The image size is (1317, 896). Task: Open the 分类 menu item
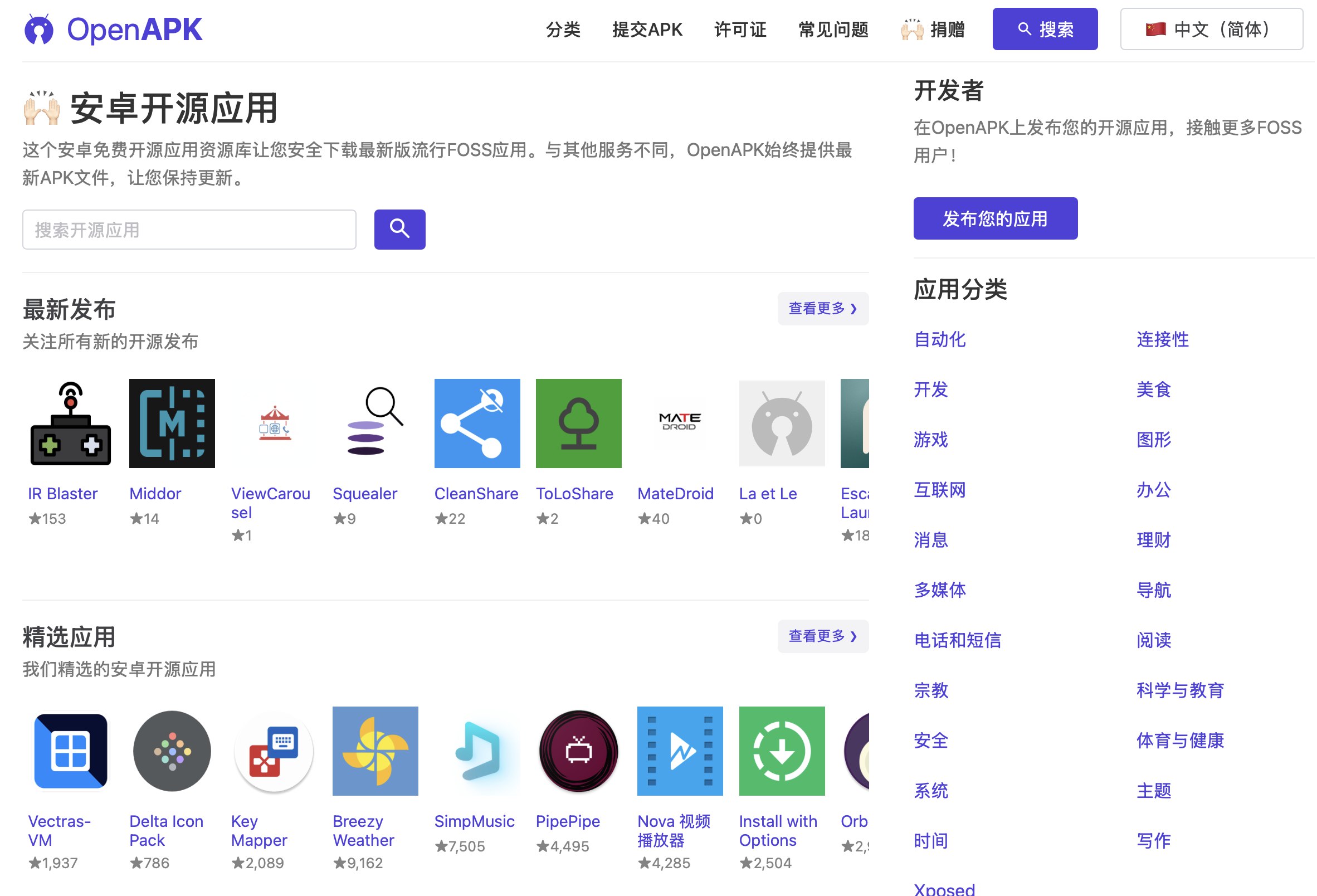pyautogui.click(x=564, y=30)
